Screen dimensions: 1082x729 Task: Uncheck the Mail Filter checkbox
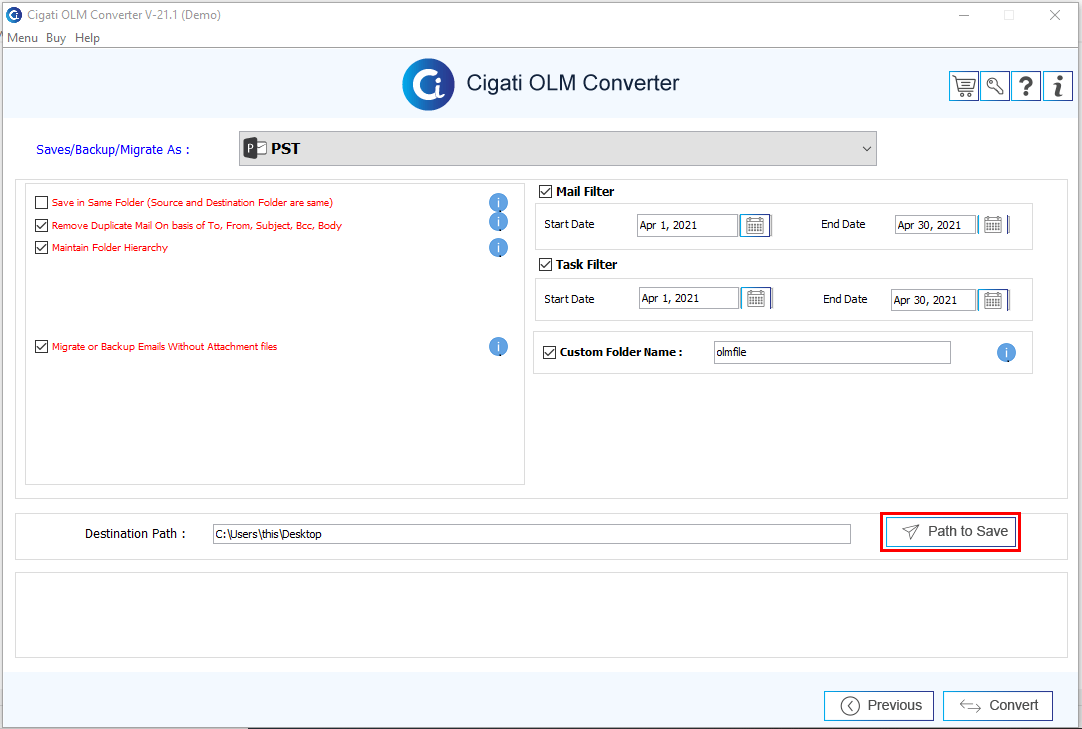tap(545, 192)
